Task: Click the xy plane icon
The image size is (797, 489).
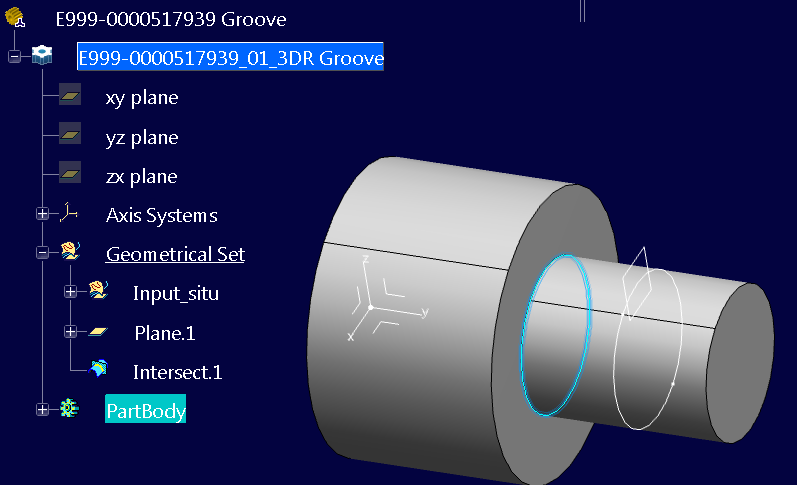Action: 70,95
